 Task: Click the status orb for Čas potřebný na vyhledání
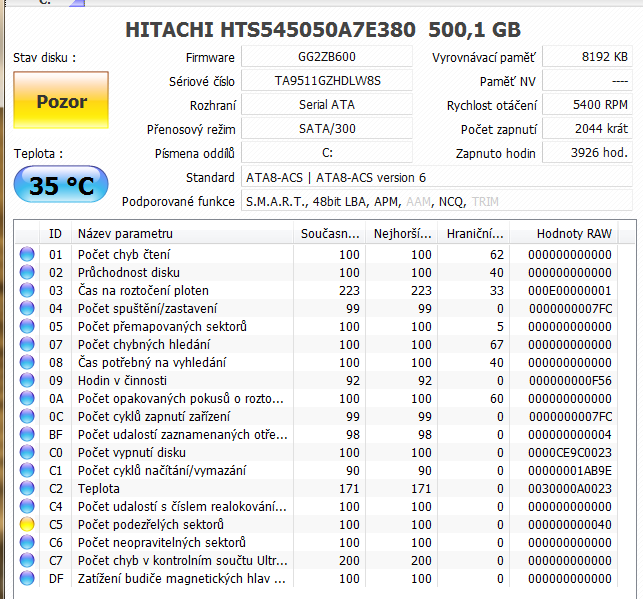click(x=27, y=362)
